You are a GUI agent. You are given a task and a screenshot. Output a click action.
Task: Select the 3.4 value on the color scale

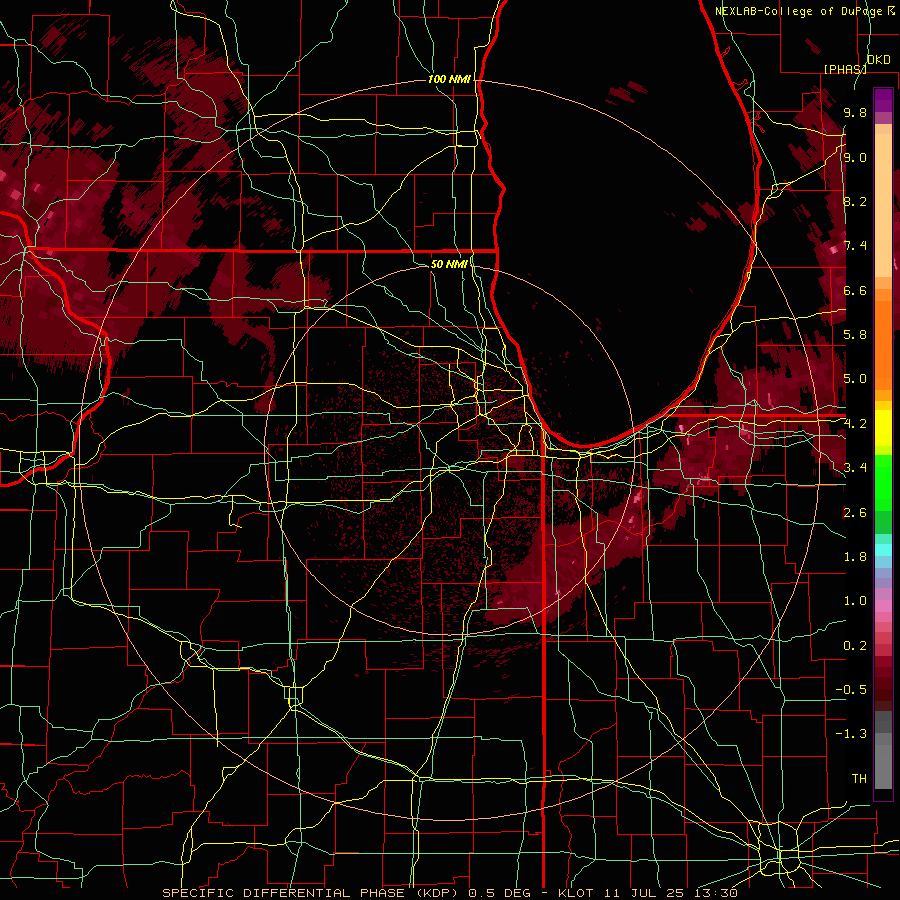(855, 468)
